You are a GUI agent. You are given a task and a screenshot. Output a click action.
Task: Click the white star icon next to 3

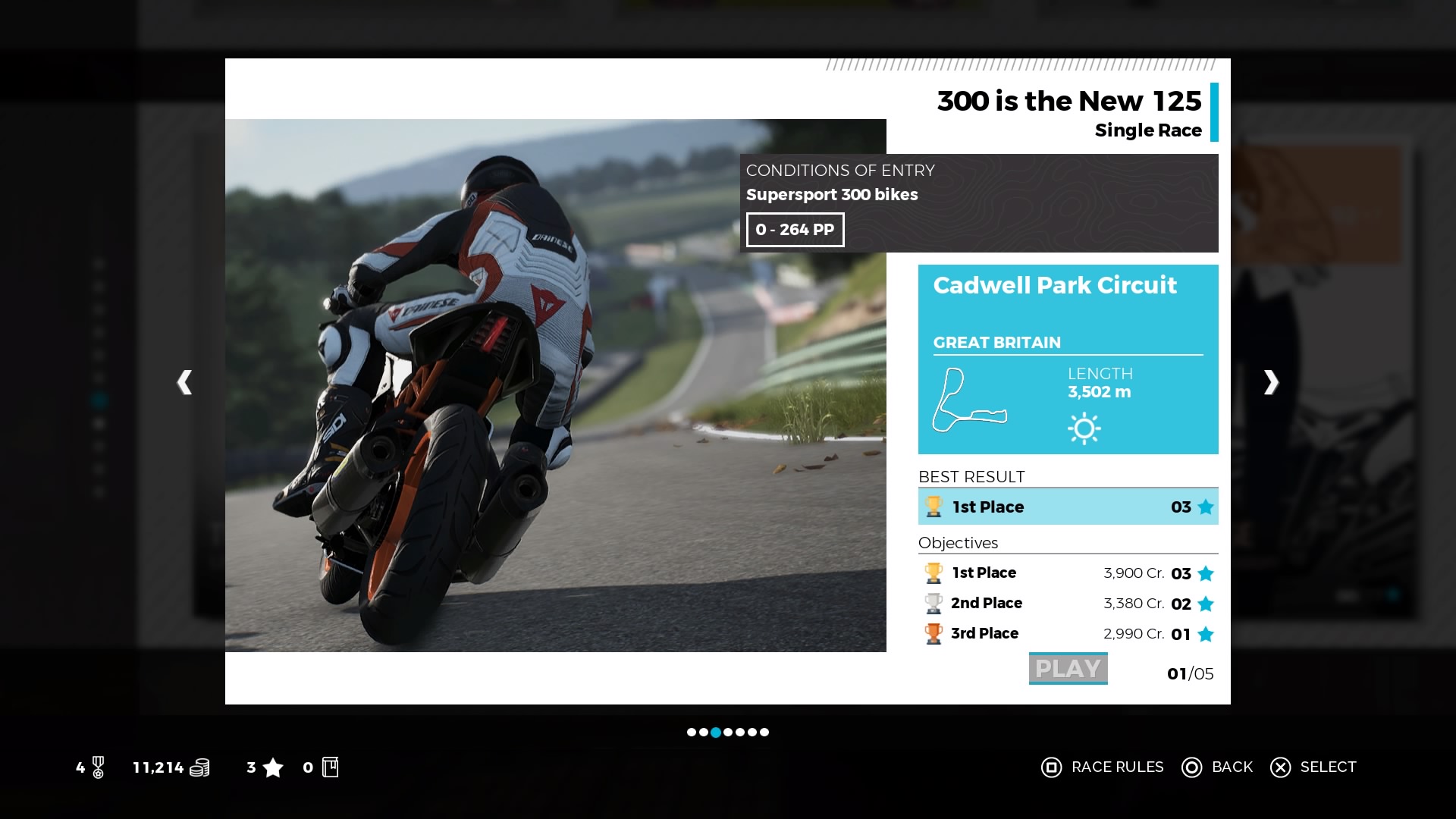coord(272,767)
